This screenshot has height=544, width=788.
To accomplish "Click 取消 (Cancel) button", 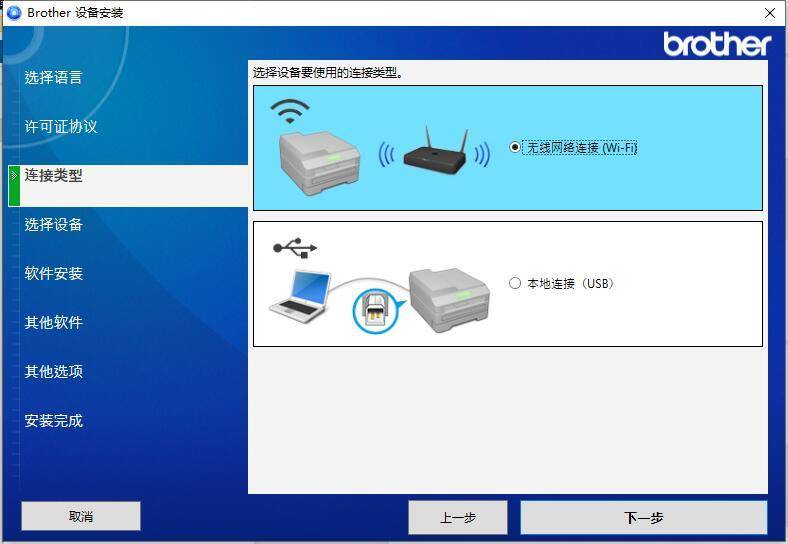I will (x=81, y=516).
